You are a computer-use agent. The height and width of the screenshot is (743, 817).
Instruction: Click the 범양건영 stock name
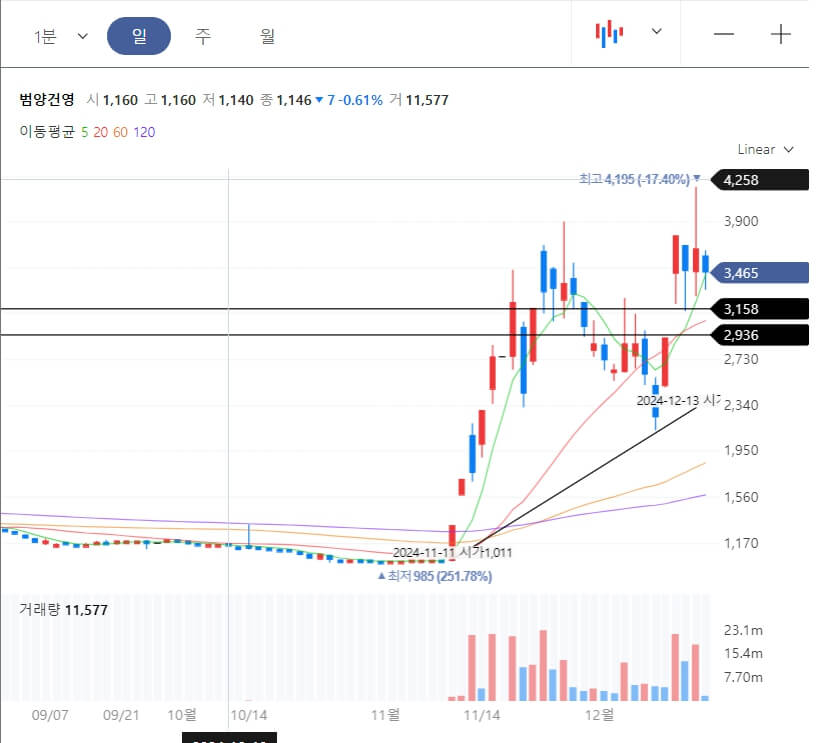[x=47, y=100]
